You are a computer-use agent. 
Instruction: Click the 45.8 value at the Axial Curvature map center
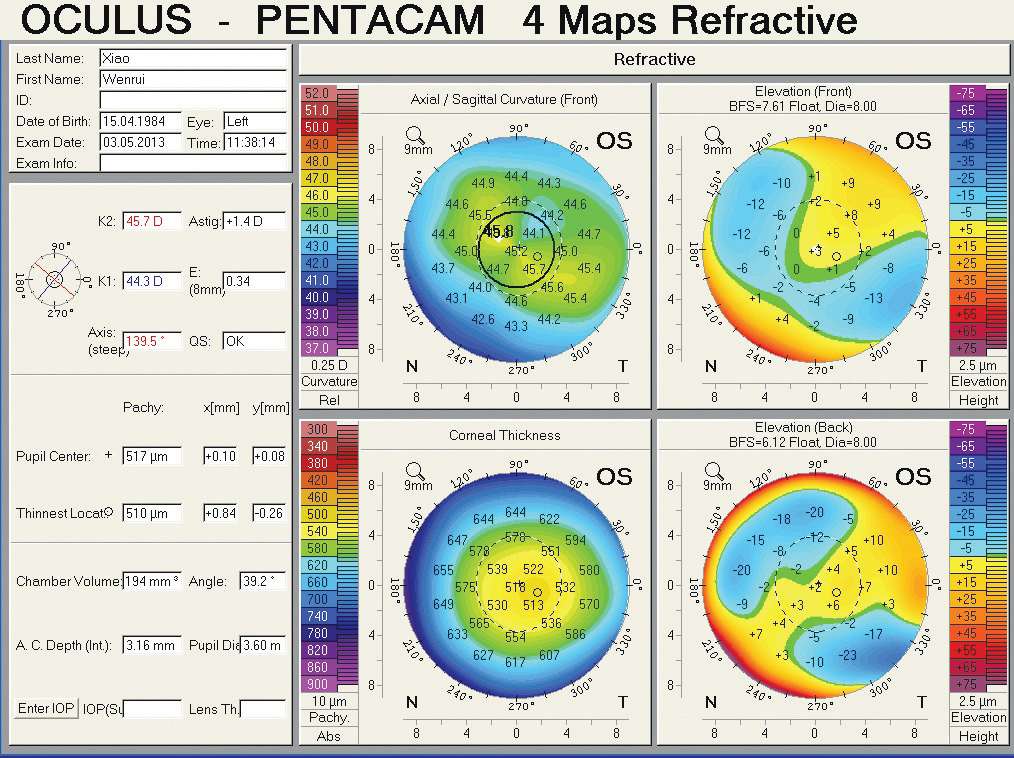click(498, 232)
